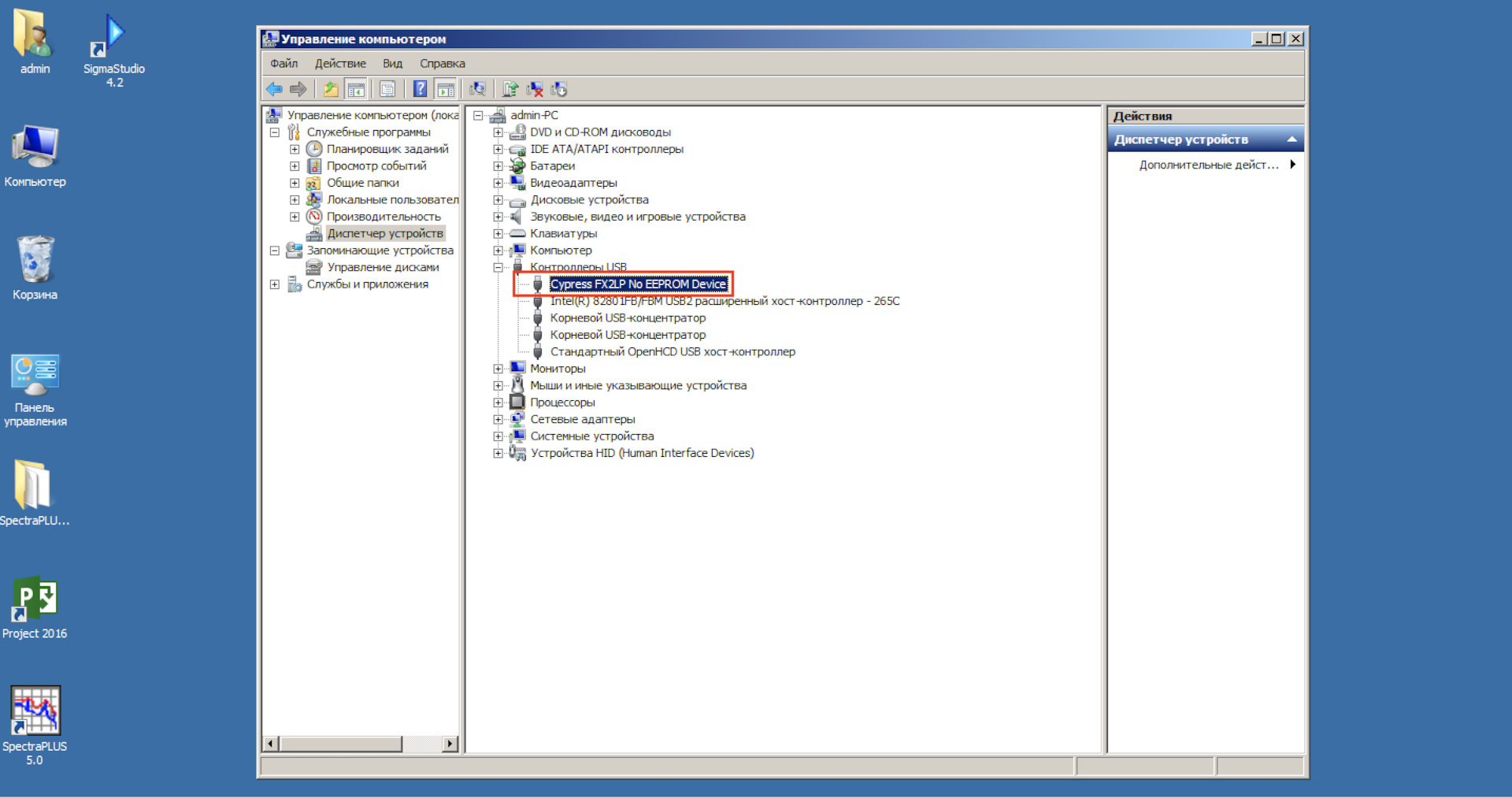Expand DVD и CD-ROM дисководы category

498,132
